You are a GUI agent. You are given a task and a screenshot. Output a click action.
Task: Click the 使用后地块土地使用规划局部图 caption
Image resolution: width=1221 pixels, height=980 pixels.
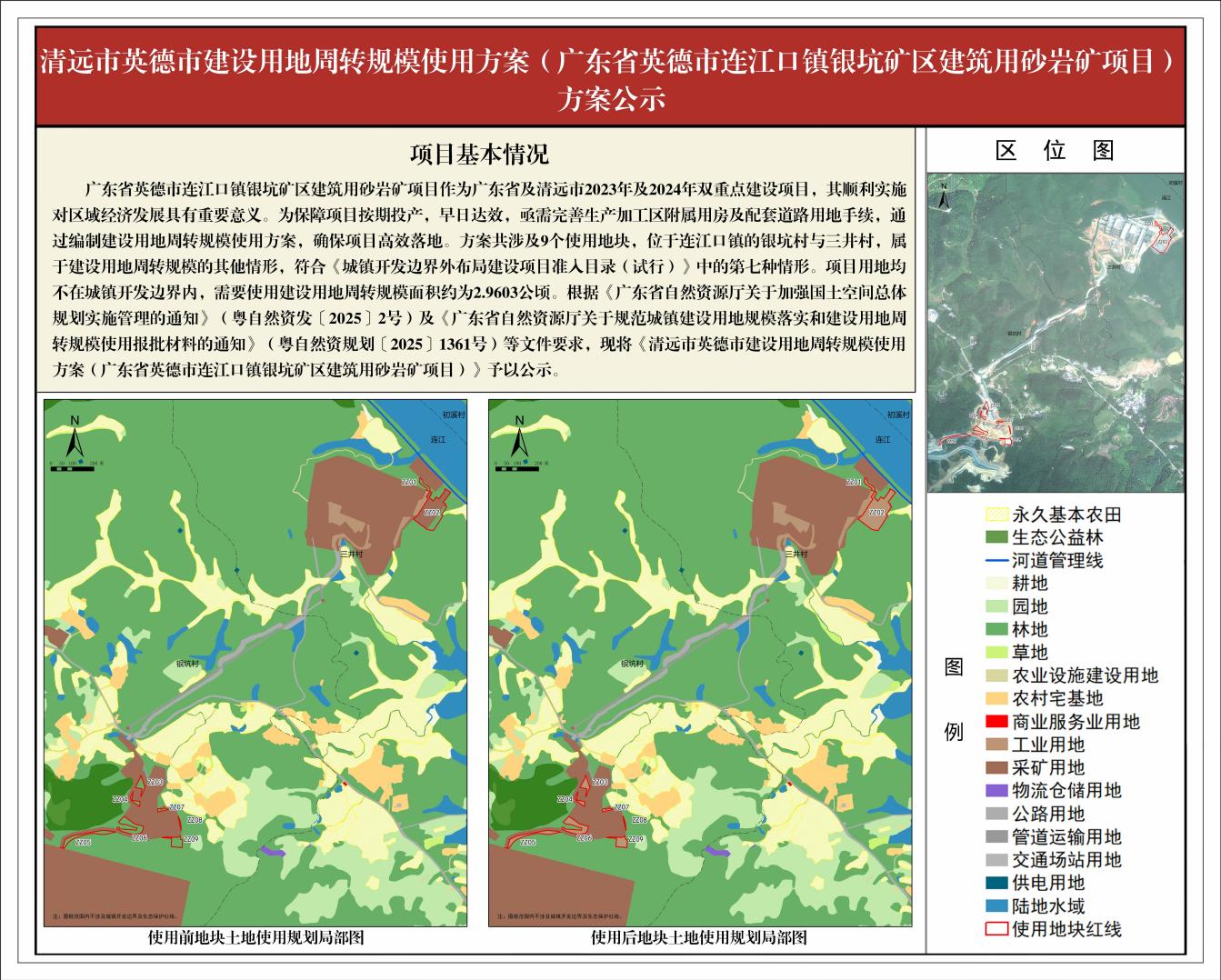[x=699, y=938]
